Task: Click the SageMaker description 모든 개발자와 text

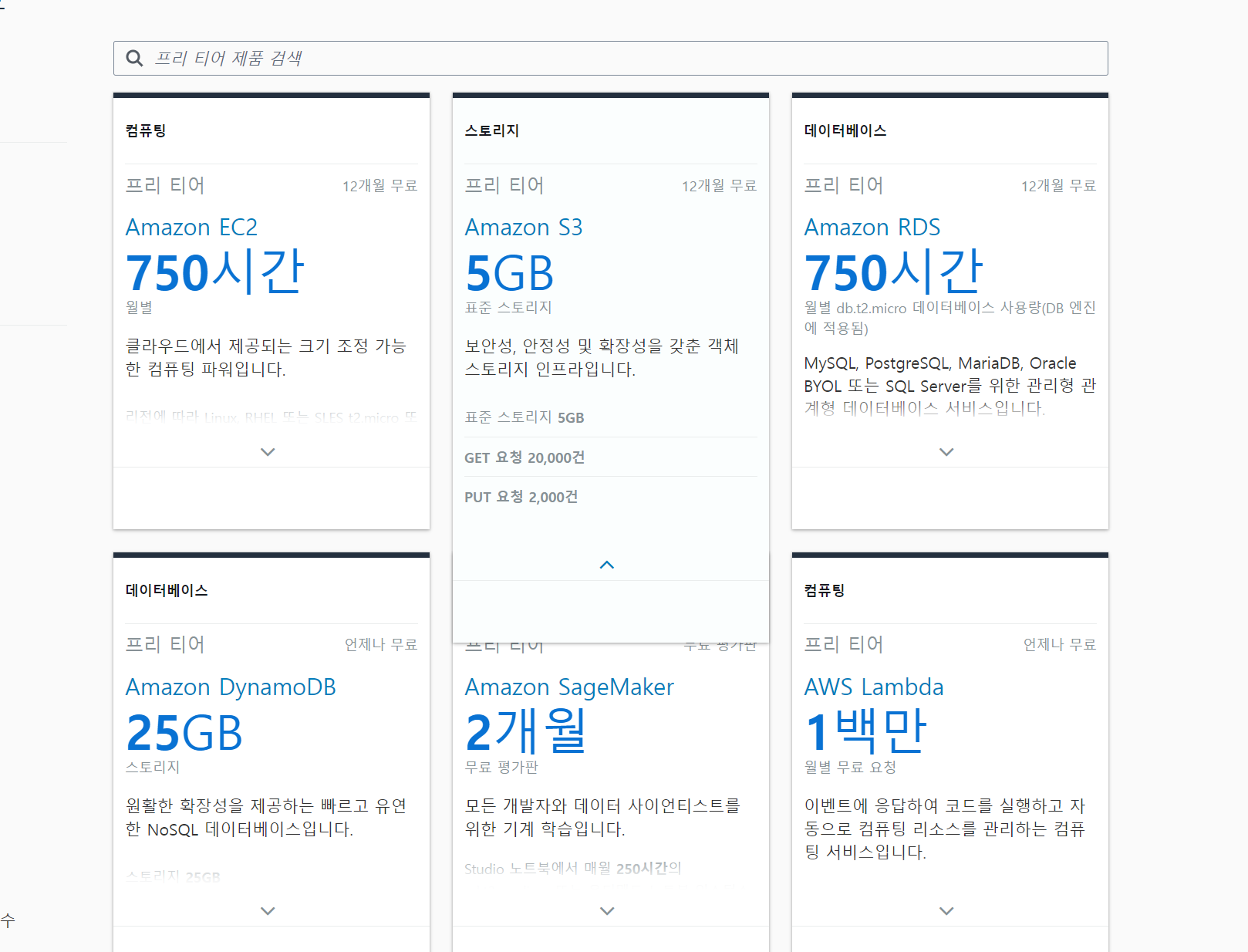Action: tap(602, 818)
